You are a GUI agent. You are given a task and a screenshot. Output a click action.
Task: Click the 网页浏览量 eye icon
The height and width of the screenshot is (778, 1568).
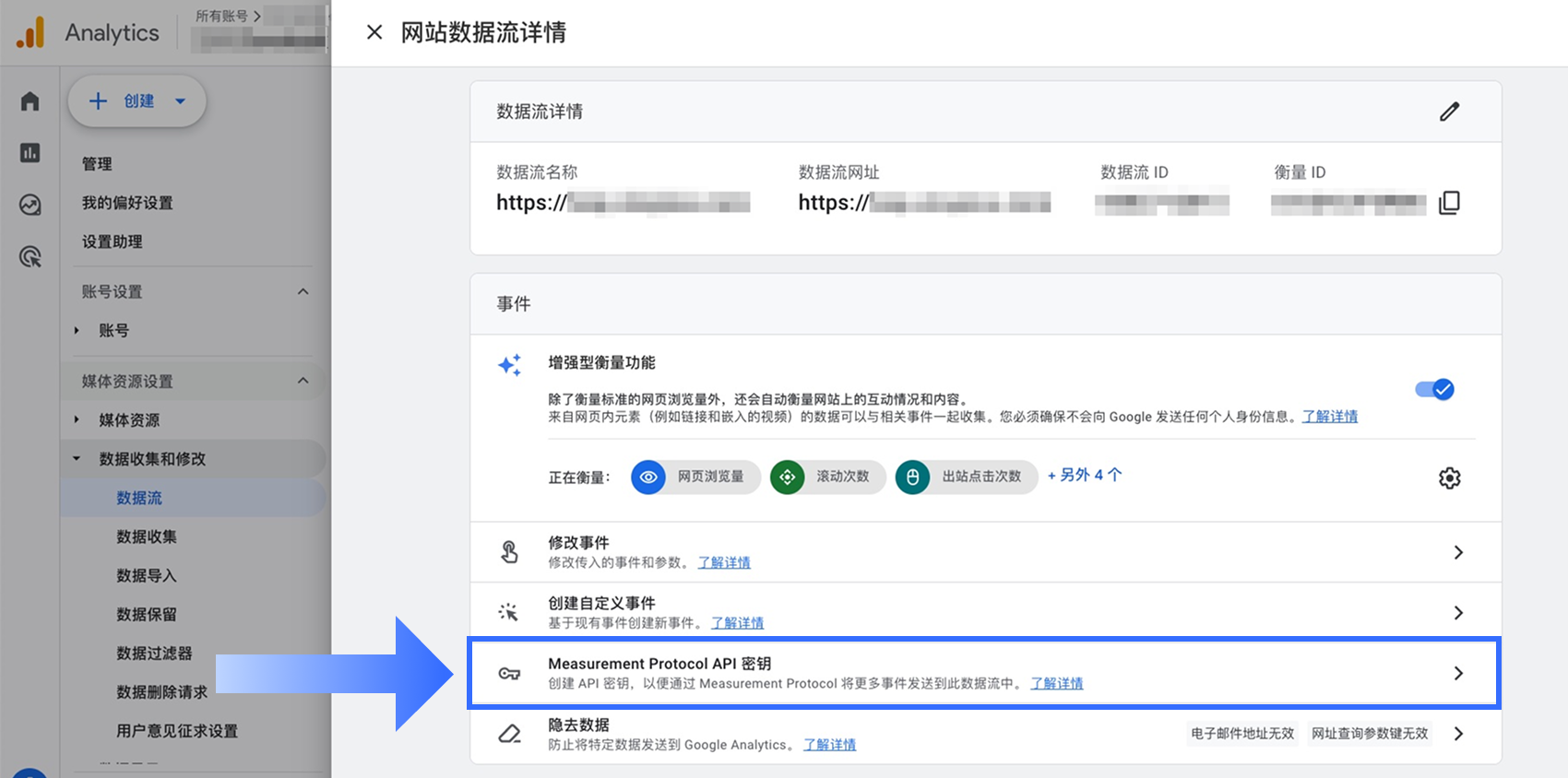tap(648, 477)
